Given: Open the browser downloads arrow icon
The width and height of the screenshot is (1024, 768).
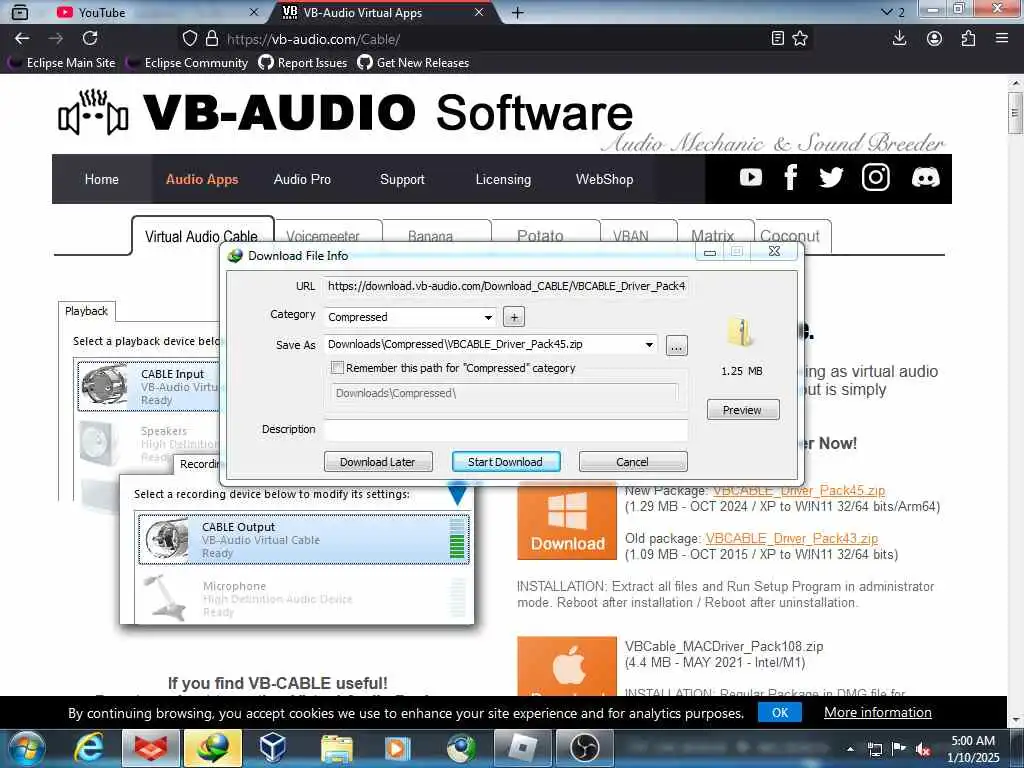Looking at the screenshot, I should pyautogui.click(x=899, y=39).
